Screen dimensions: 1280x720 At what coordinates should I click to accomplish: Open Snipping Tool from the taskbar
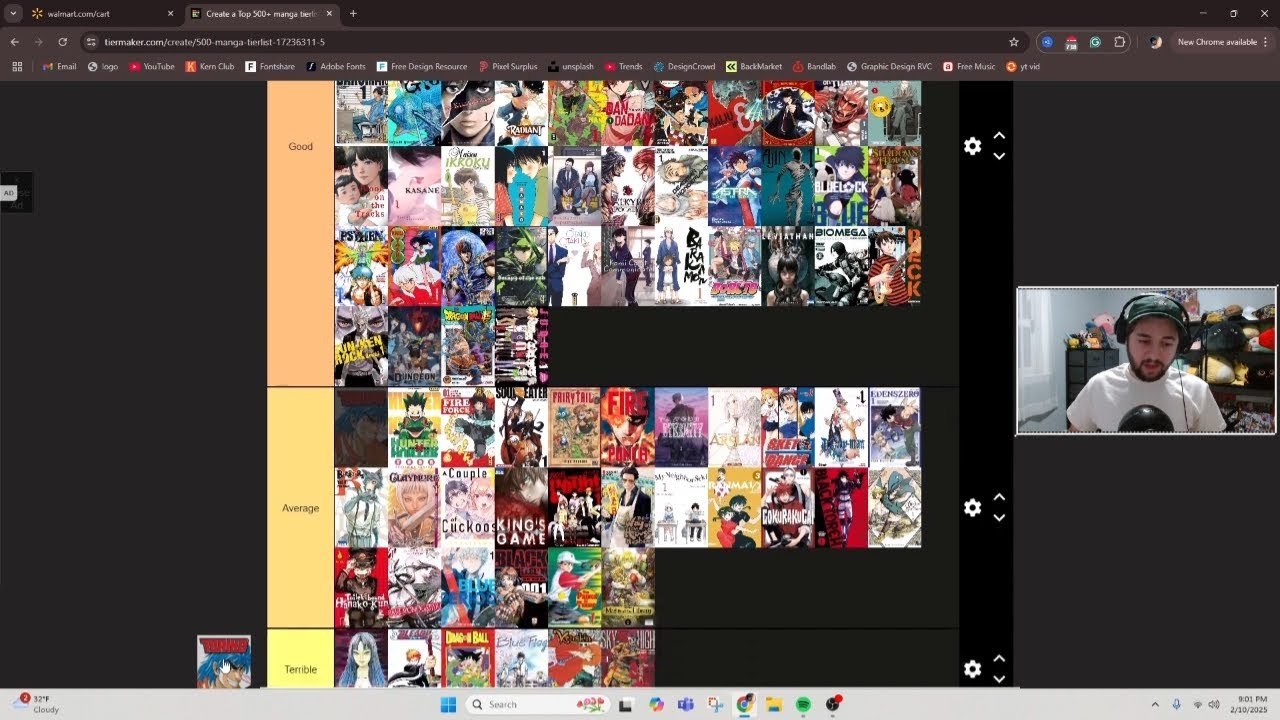pyautogui.click(x=715, y=704)
